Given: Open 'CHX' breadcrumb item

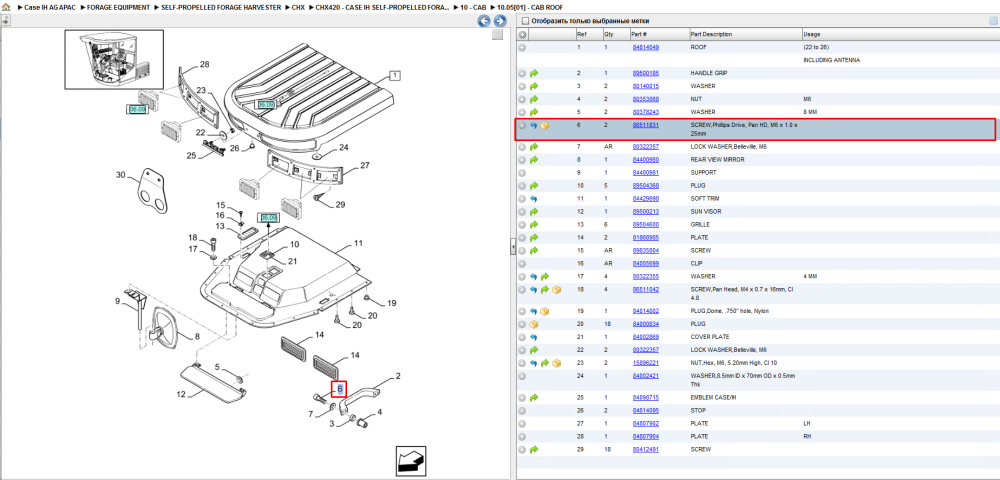Looking at the screenshot, I should click(298, 8).
